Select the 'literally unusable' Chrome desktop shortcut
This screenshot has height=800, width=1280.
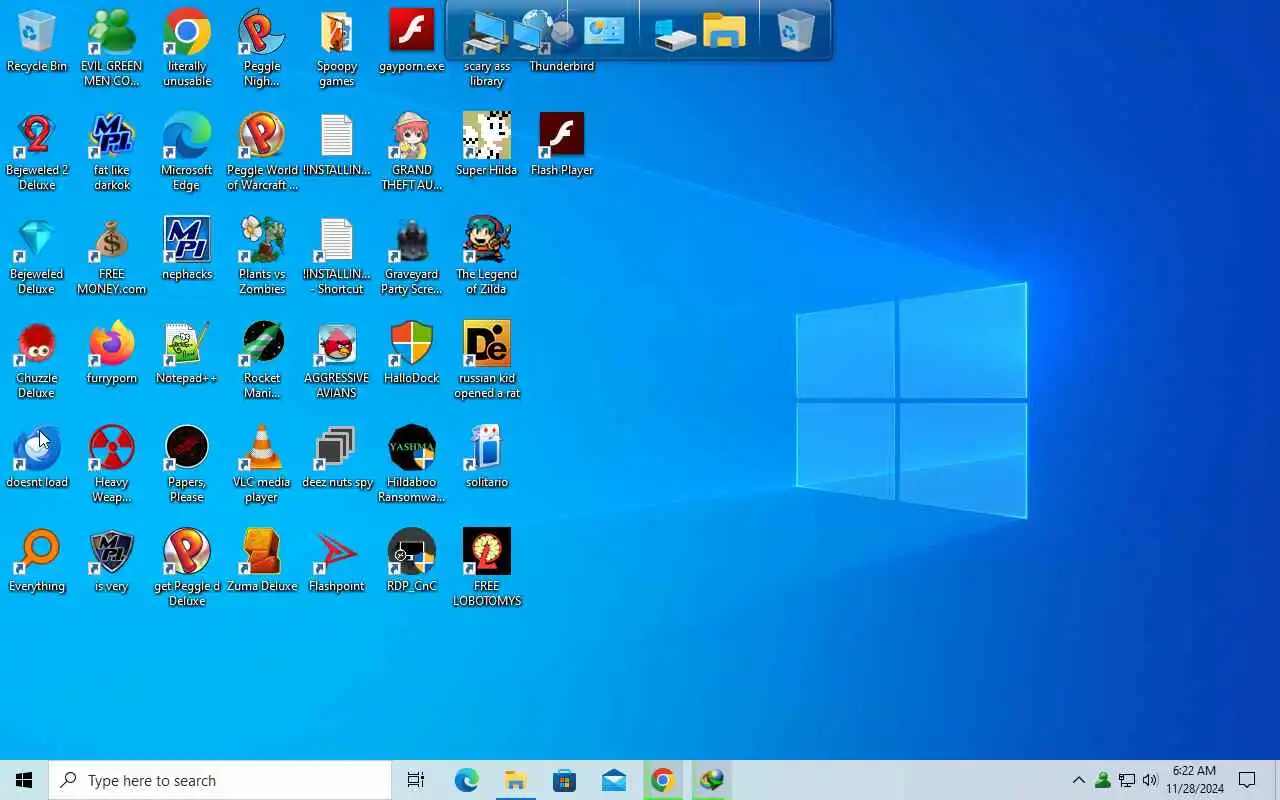[187, 48]
